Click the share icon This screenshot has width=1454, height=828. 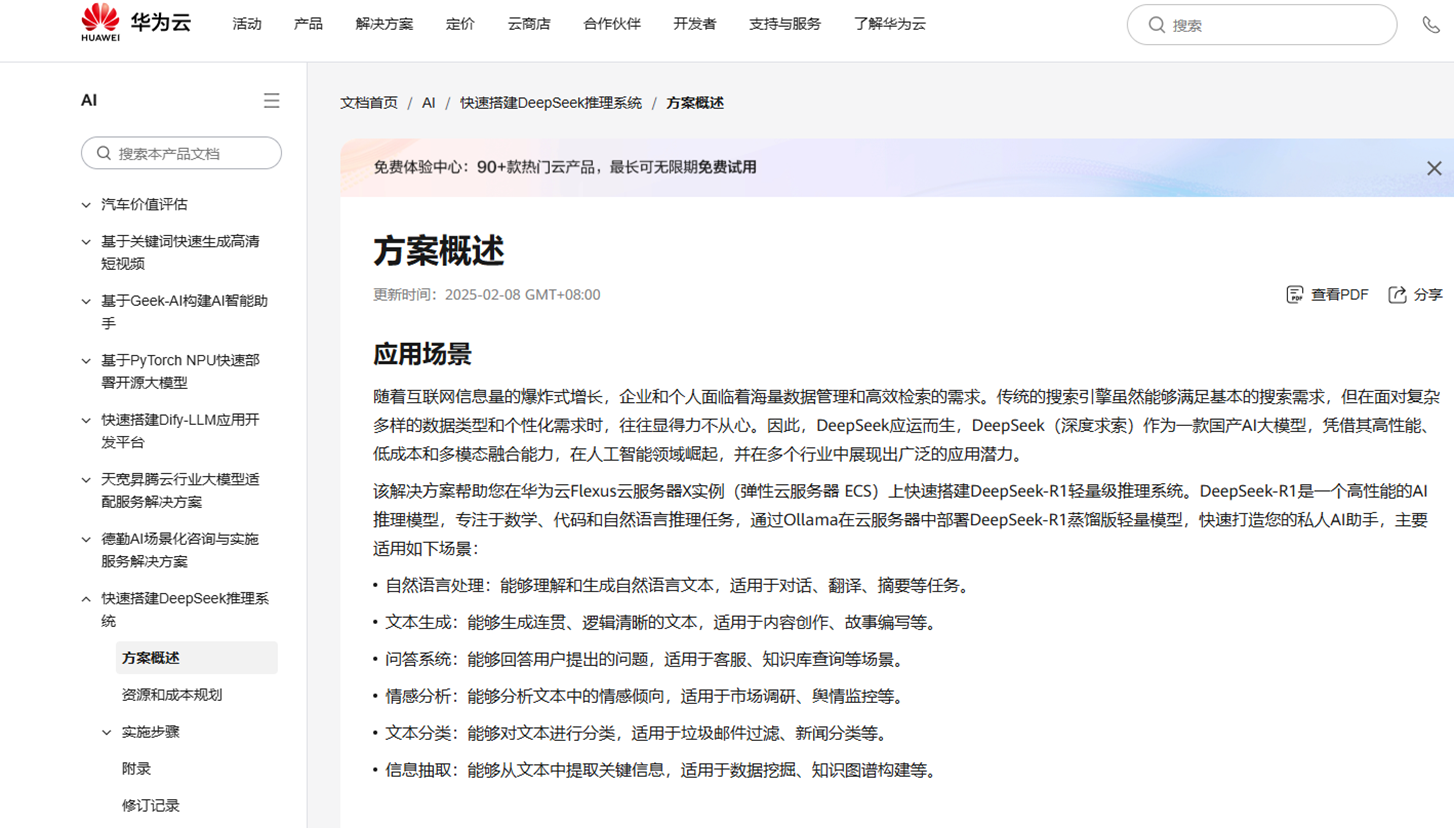click(1398, 294)
